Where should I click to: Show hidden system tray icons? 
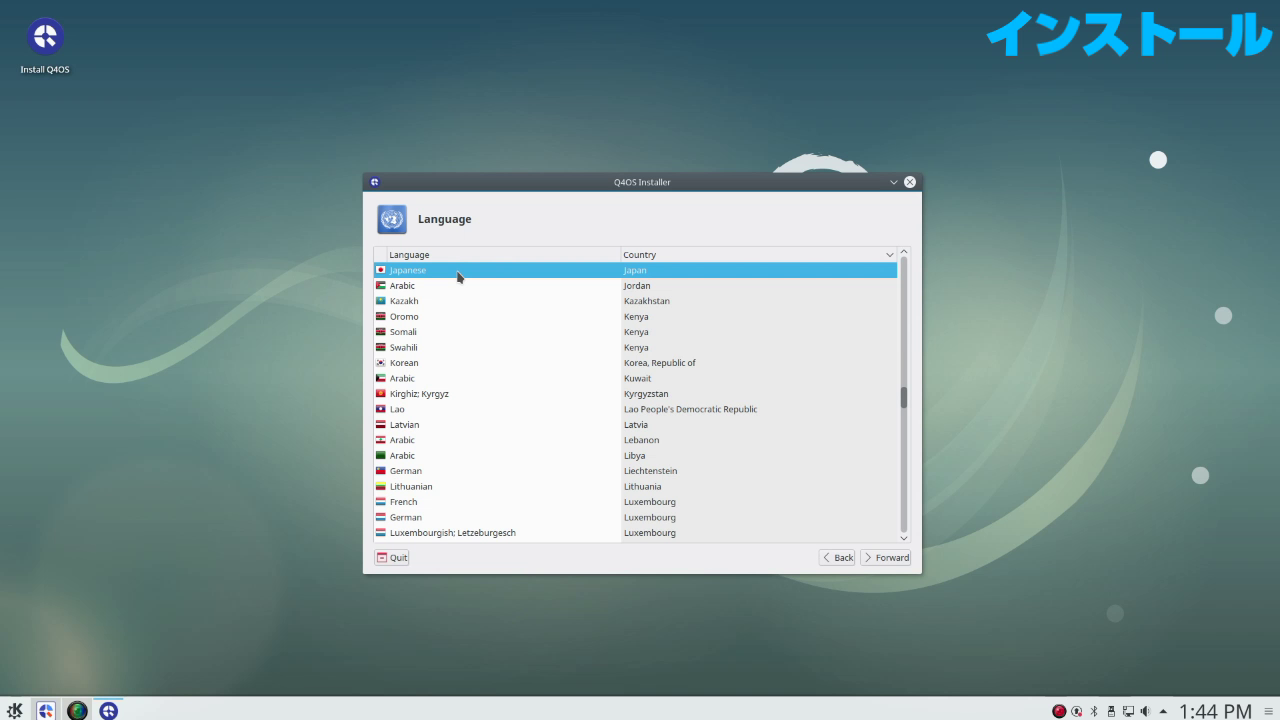click(x=1163, y=712)
